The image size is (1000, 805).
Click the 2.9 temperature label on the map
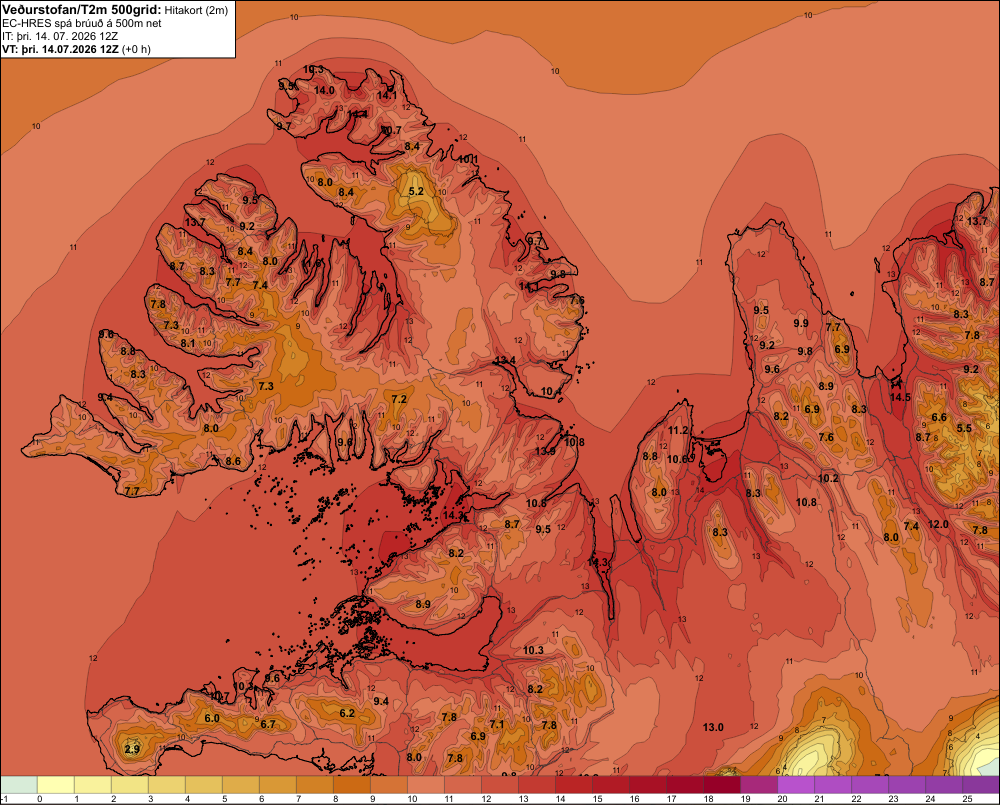pyautogui.click(x=132, y=749)
